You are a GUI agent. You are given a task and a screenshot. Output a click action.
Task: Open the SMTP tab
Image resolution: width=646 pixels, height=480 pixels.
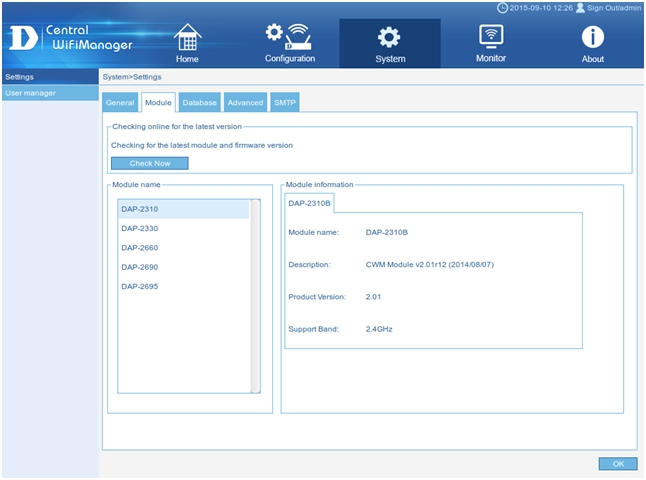284,102
